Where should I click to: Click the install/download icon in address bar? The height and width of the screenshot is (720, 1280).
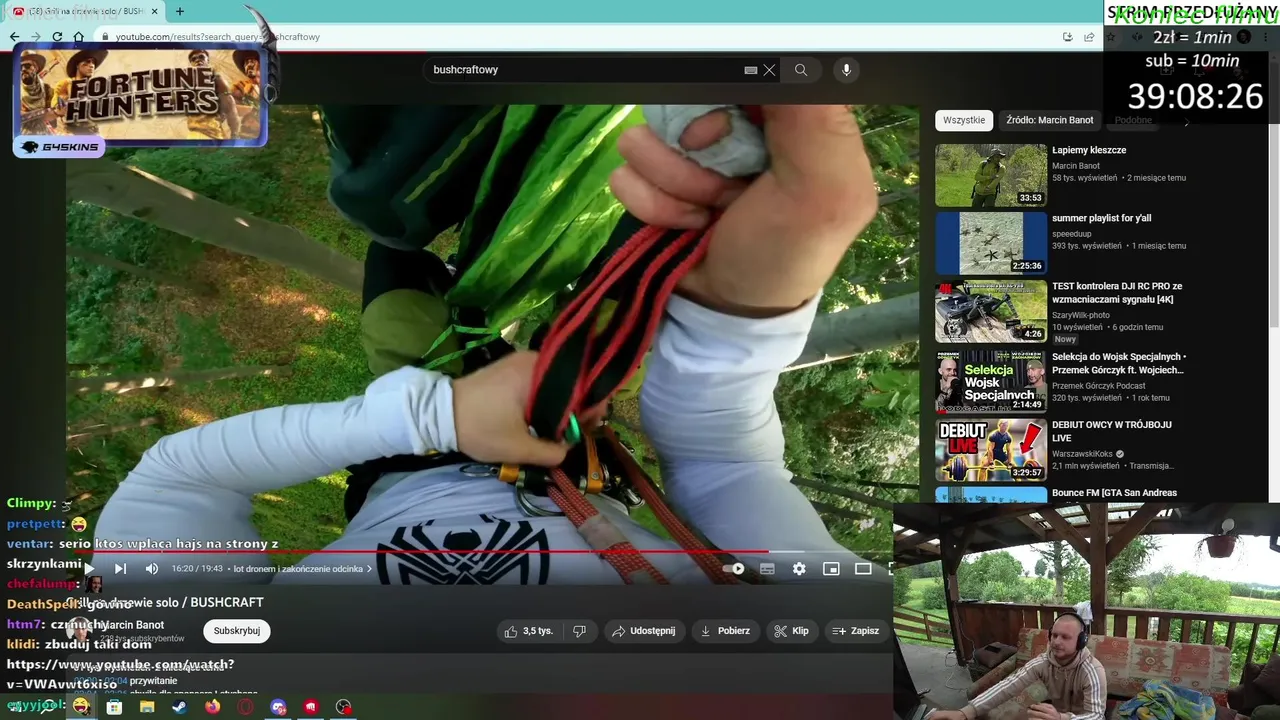pos(1068,37)
